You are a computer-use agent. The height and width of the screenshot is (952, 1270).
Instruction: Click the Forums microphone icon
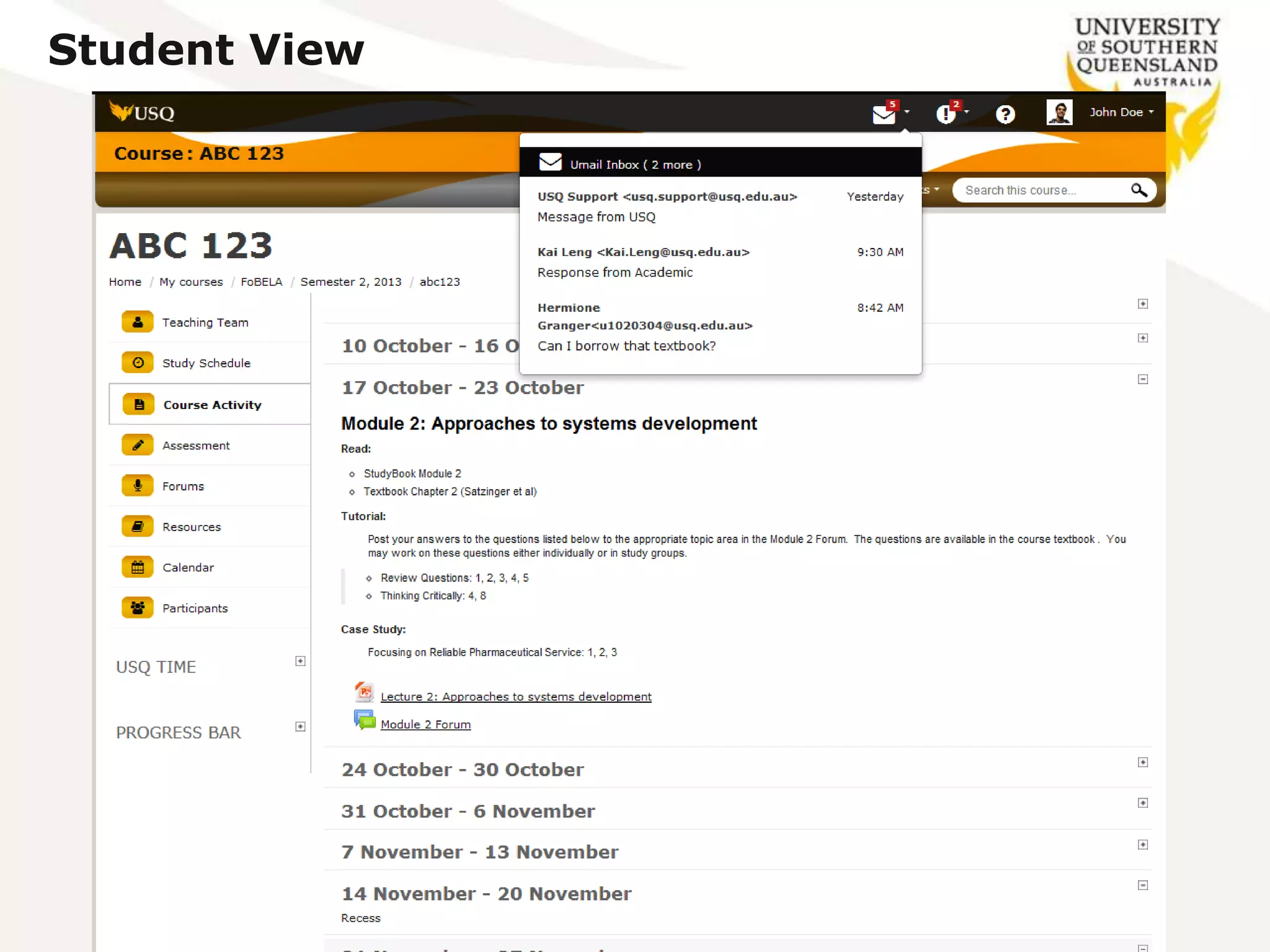(138, 486)
